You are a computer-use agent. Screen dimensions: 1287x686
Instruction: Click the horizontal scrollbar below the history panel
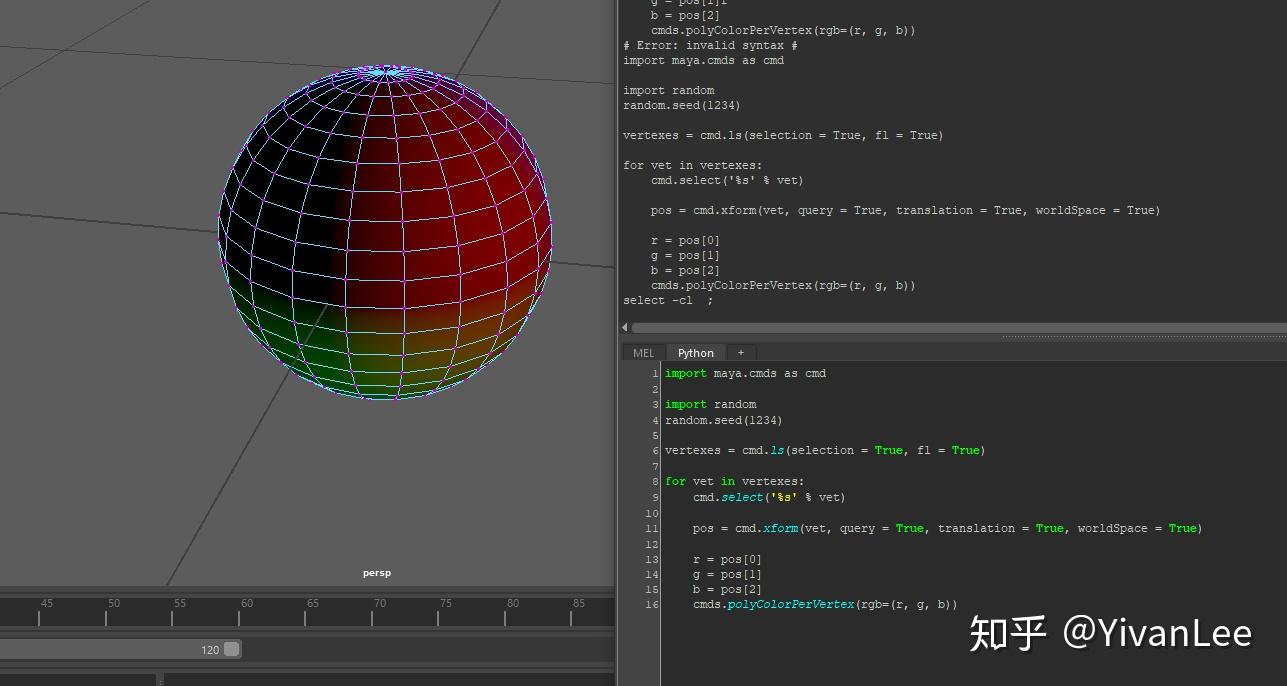(x=950, y=325)
